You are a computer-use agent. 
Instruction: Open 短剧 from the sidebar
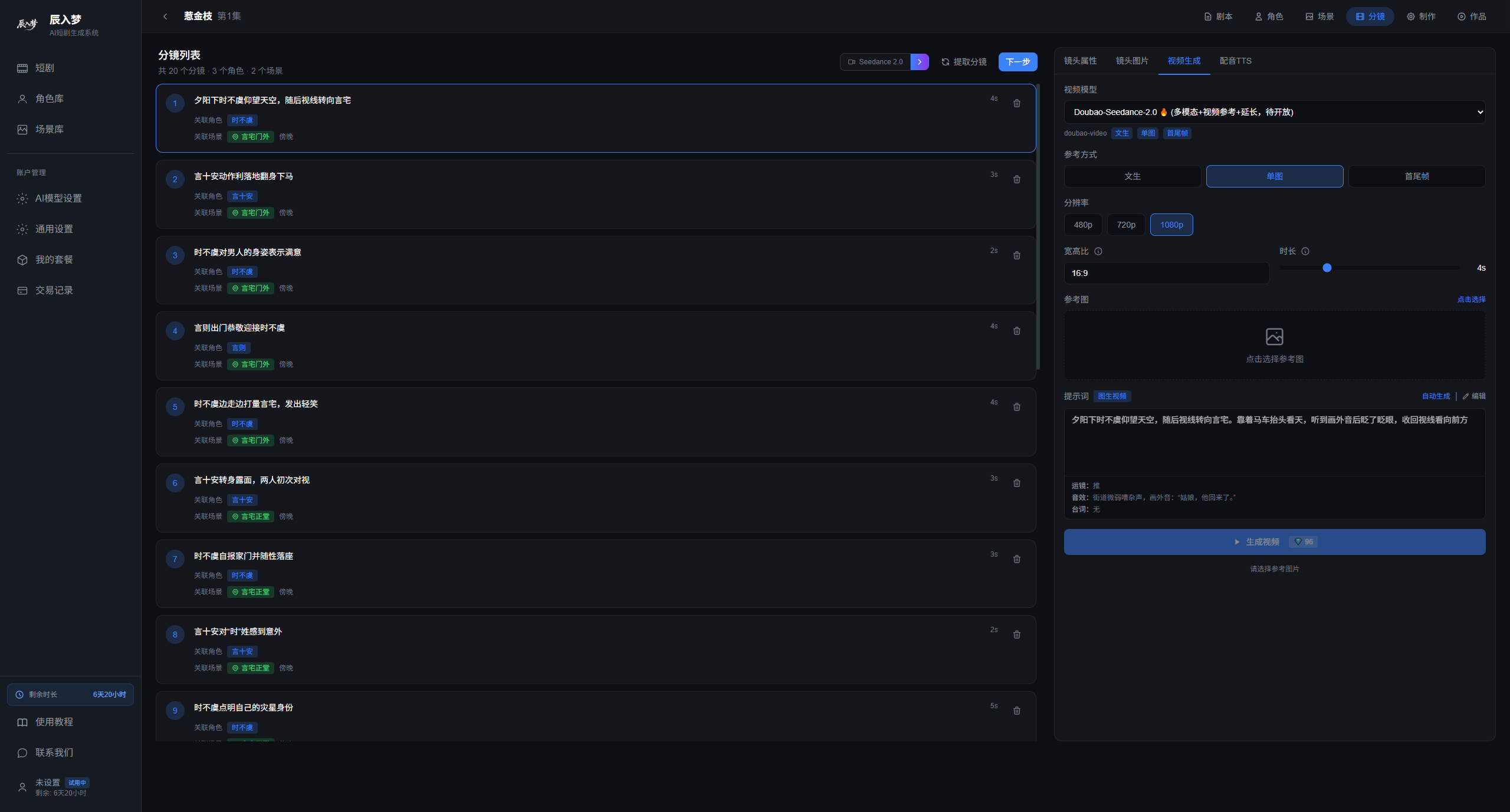coord(70,68)
